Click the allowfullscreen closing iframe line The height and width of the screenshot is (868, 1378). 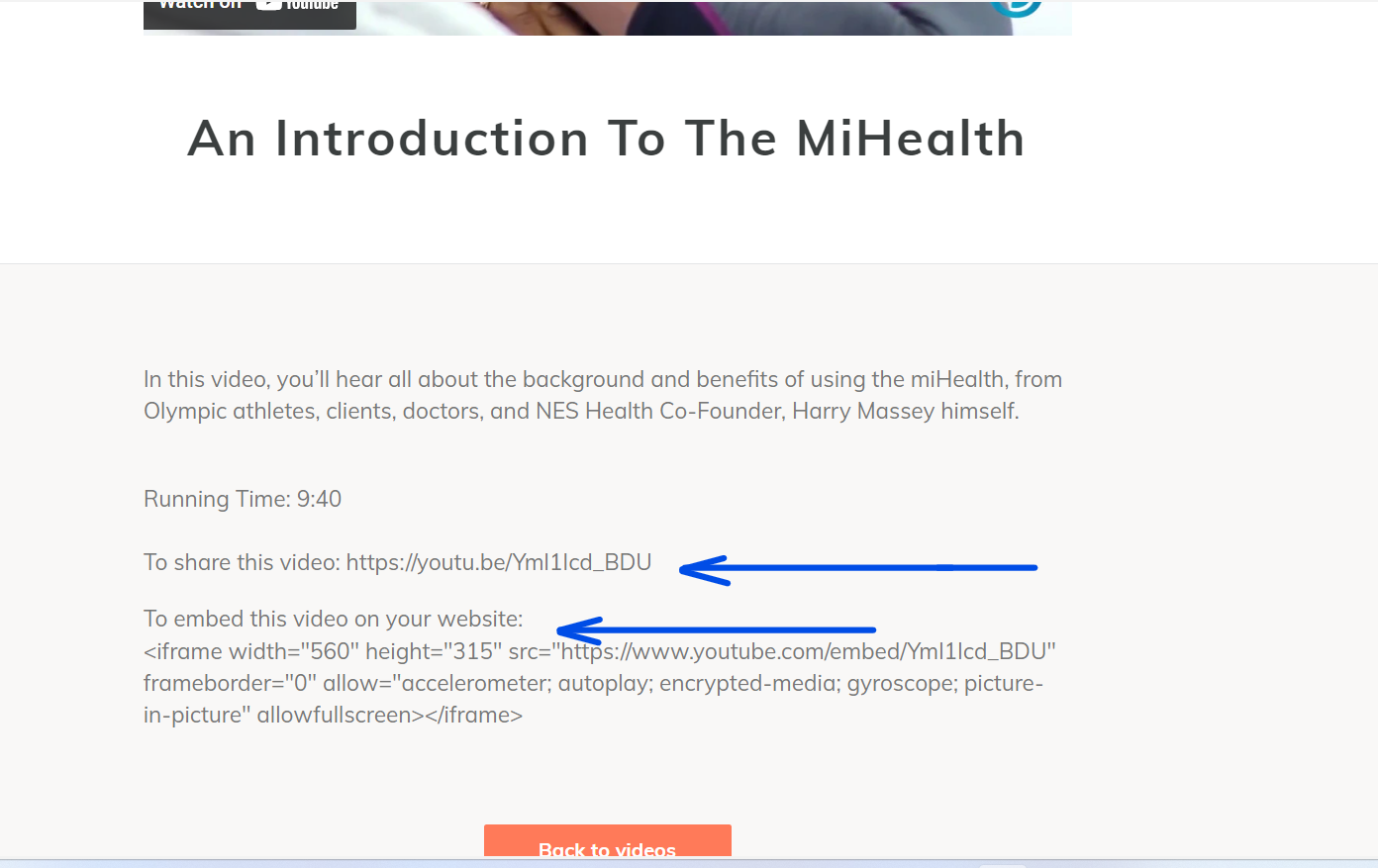coord(333,715)
